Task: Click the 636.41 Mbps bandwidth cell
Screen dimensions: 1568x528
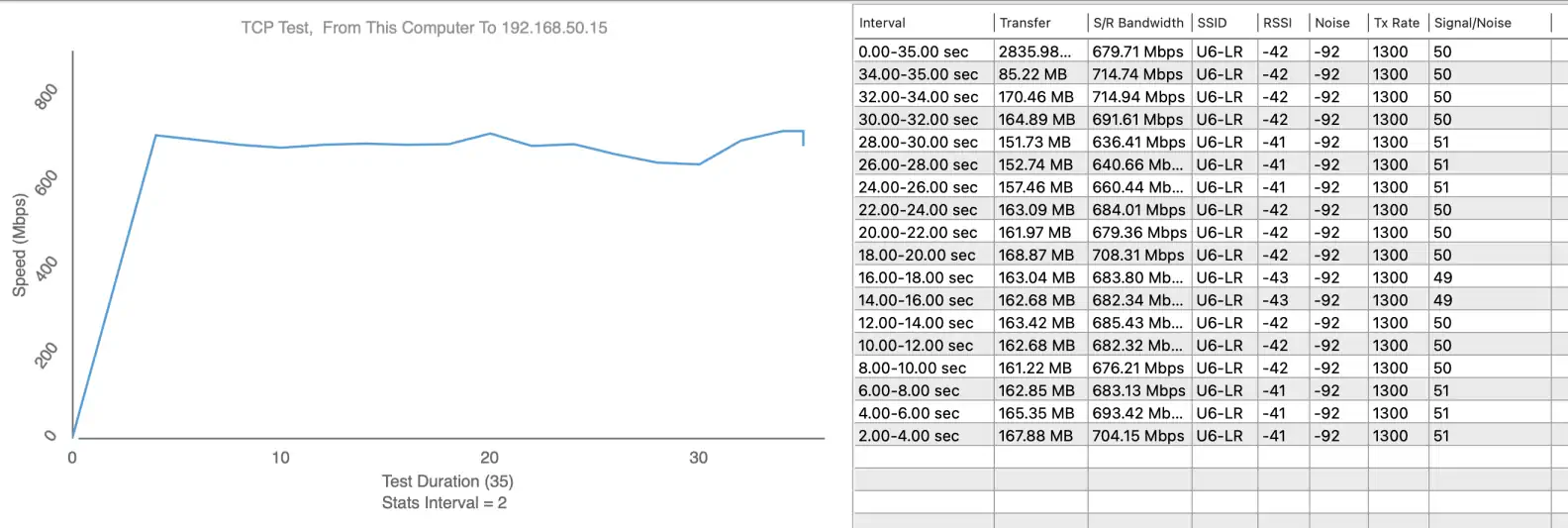Action: 1138,143
